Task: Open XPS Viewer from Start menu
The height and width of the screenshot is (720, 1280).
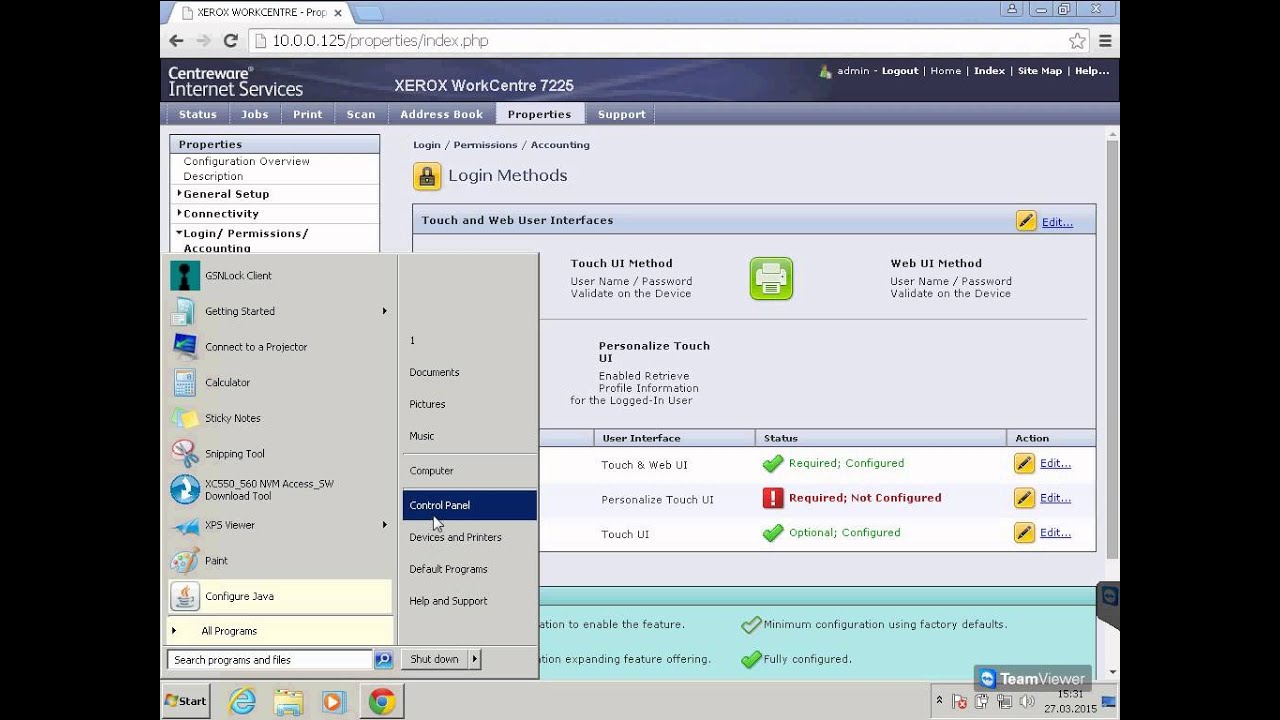Action: [x=280, y=525]
